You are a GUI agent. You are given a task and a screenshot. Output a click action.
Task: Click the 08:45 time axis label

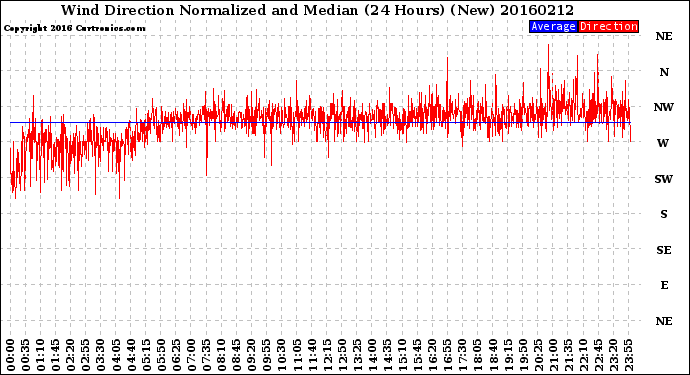pos(237,355)
